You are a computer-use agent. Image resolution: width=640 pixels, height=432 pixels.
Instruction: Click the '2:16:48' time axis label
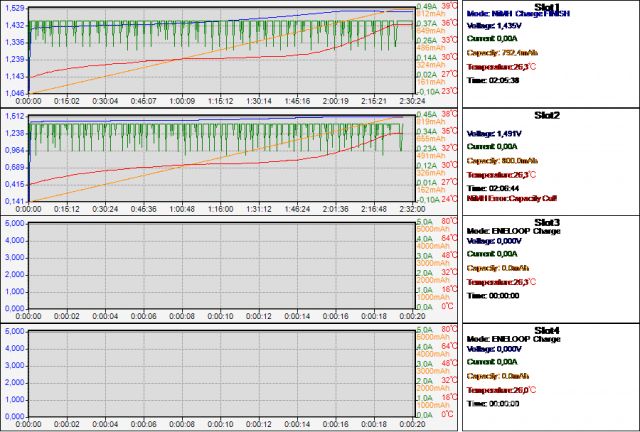[x=374, y=209]
